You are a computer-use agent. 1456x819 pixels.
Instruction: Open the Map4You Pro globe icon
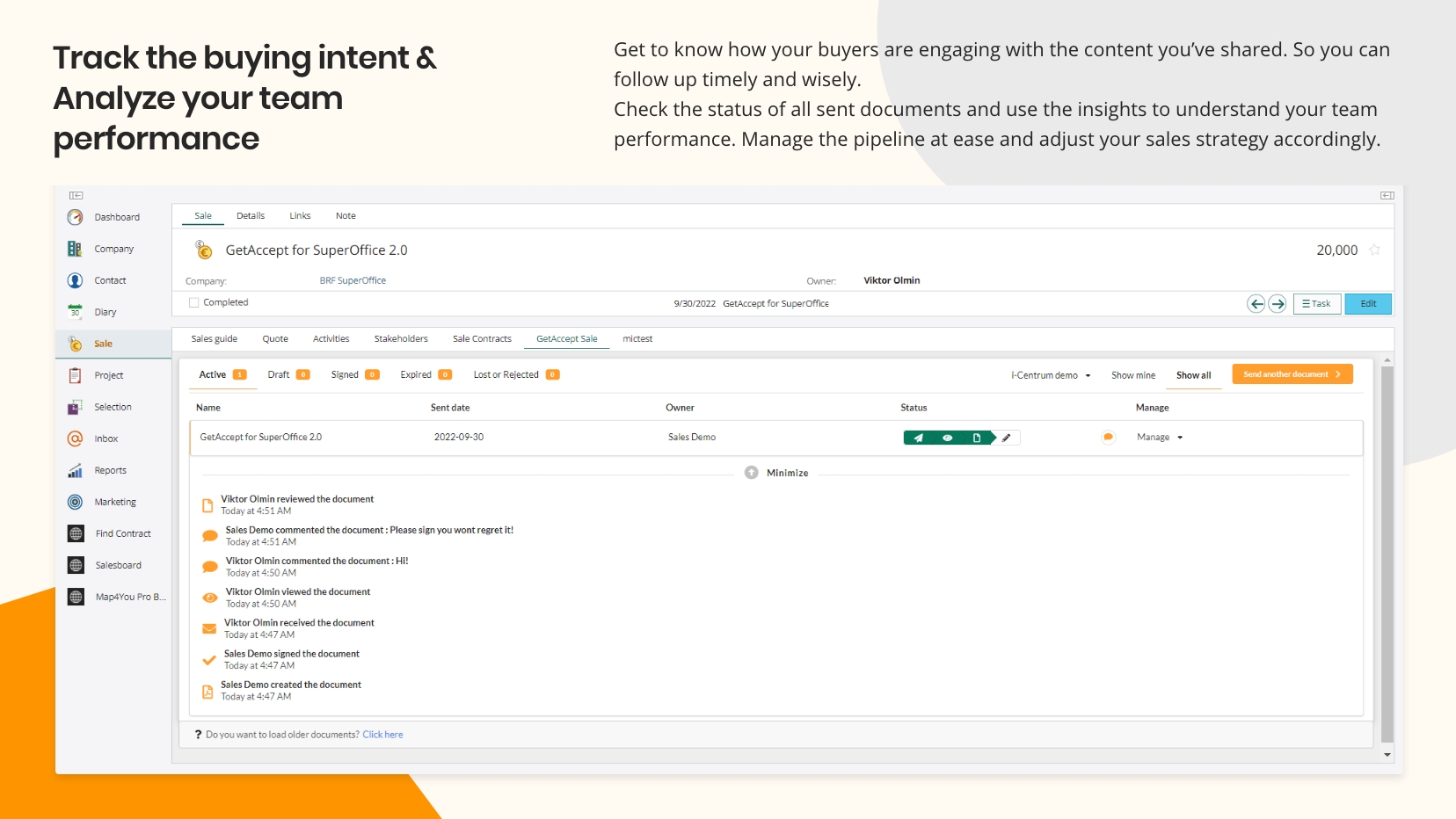76,597
